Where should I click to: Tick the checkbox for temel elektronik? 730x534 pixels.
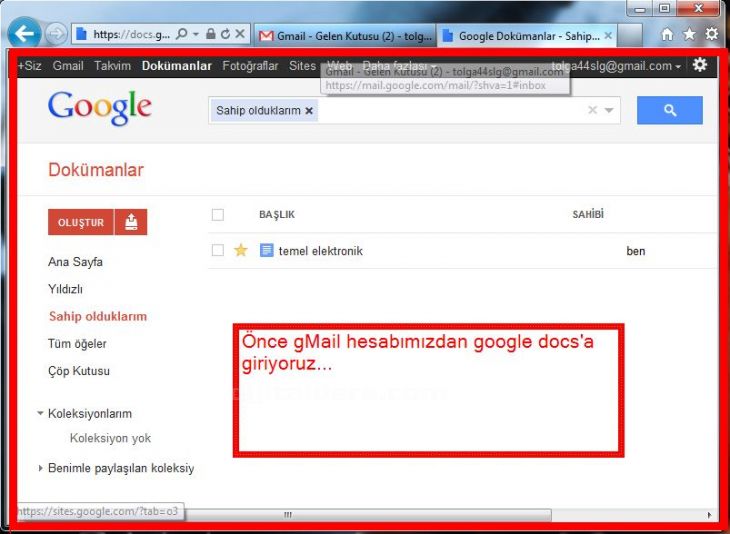coord(217,250)
